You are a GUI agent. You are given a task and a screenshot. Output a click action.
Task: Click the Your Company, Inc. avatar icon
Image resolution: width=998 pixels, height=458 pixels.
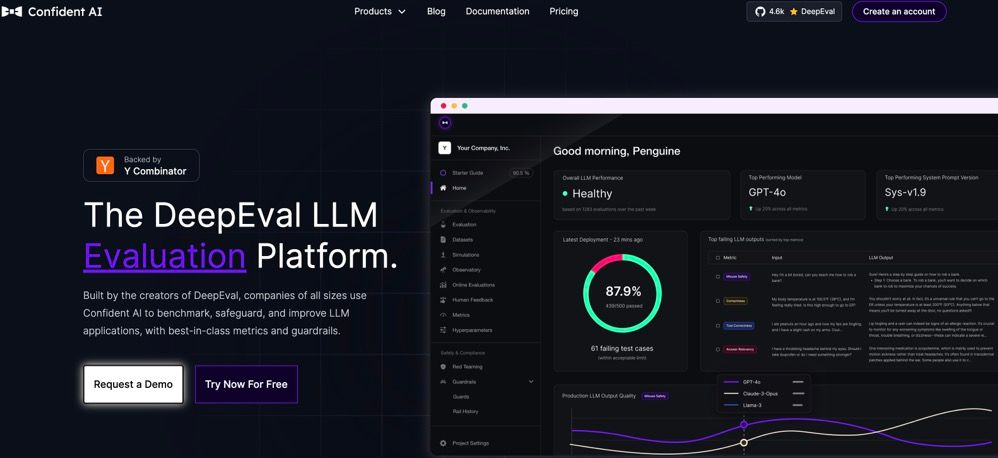(x=444, y=148)
